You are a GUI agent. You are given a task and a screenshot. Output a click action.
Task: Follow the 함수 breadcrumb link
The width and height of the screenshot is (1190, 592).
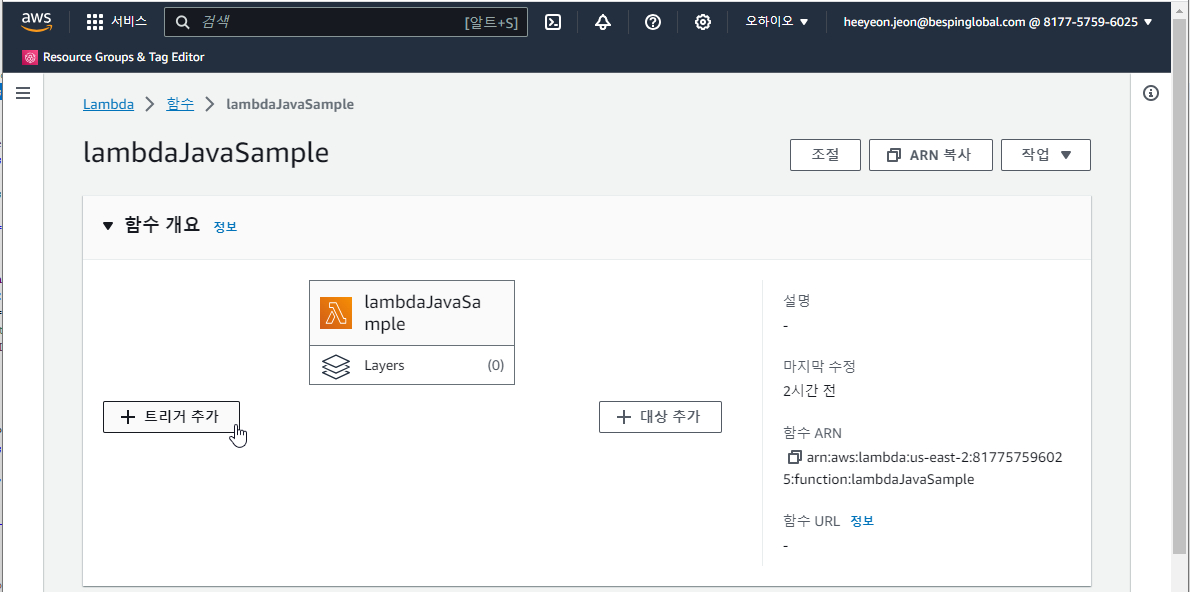click(x=180, y=104)
